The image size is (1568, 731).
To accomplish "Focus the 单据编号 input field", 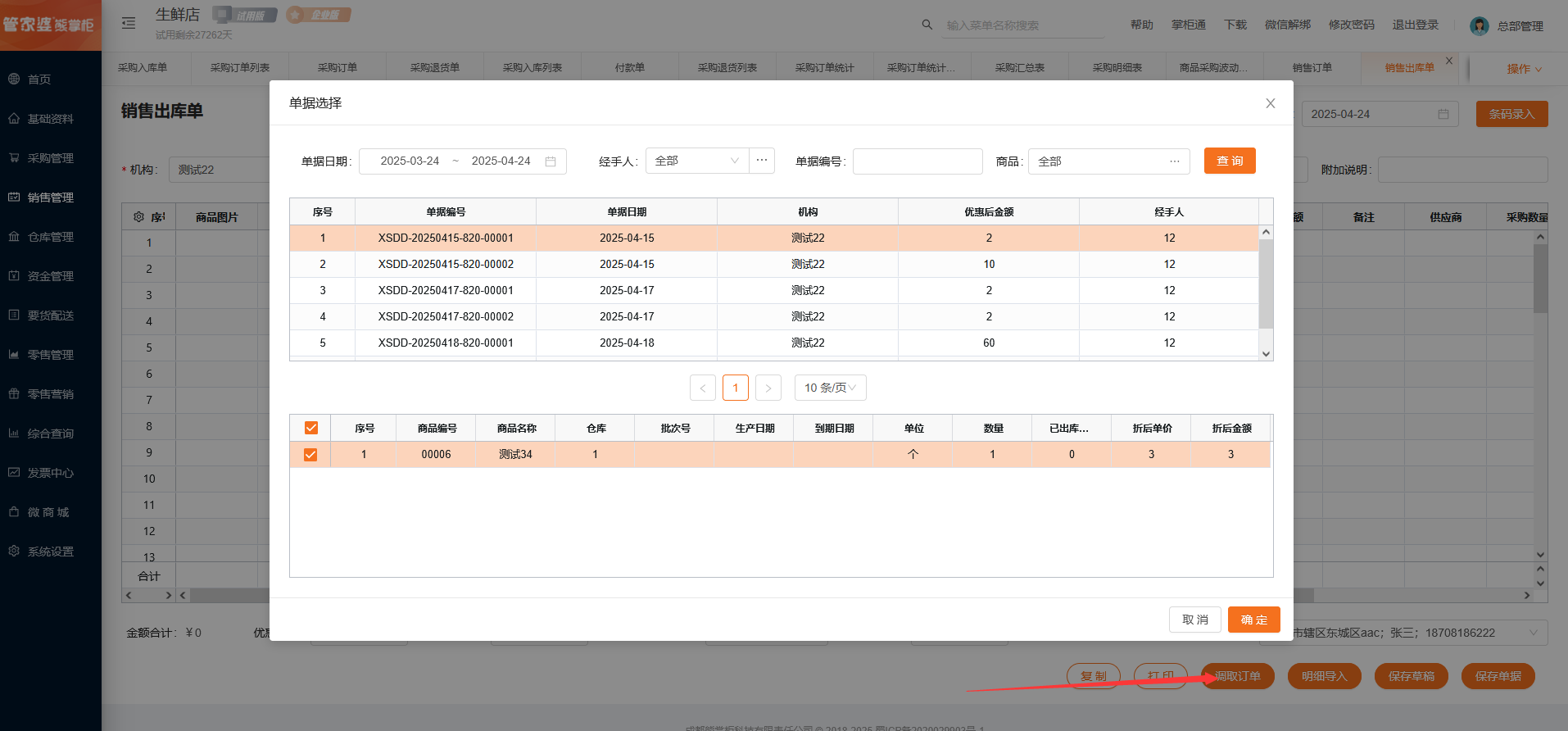I will click(918, 161).
